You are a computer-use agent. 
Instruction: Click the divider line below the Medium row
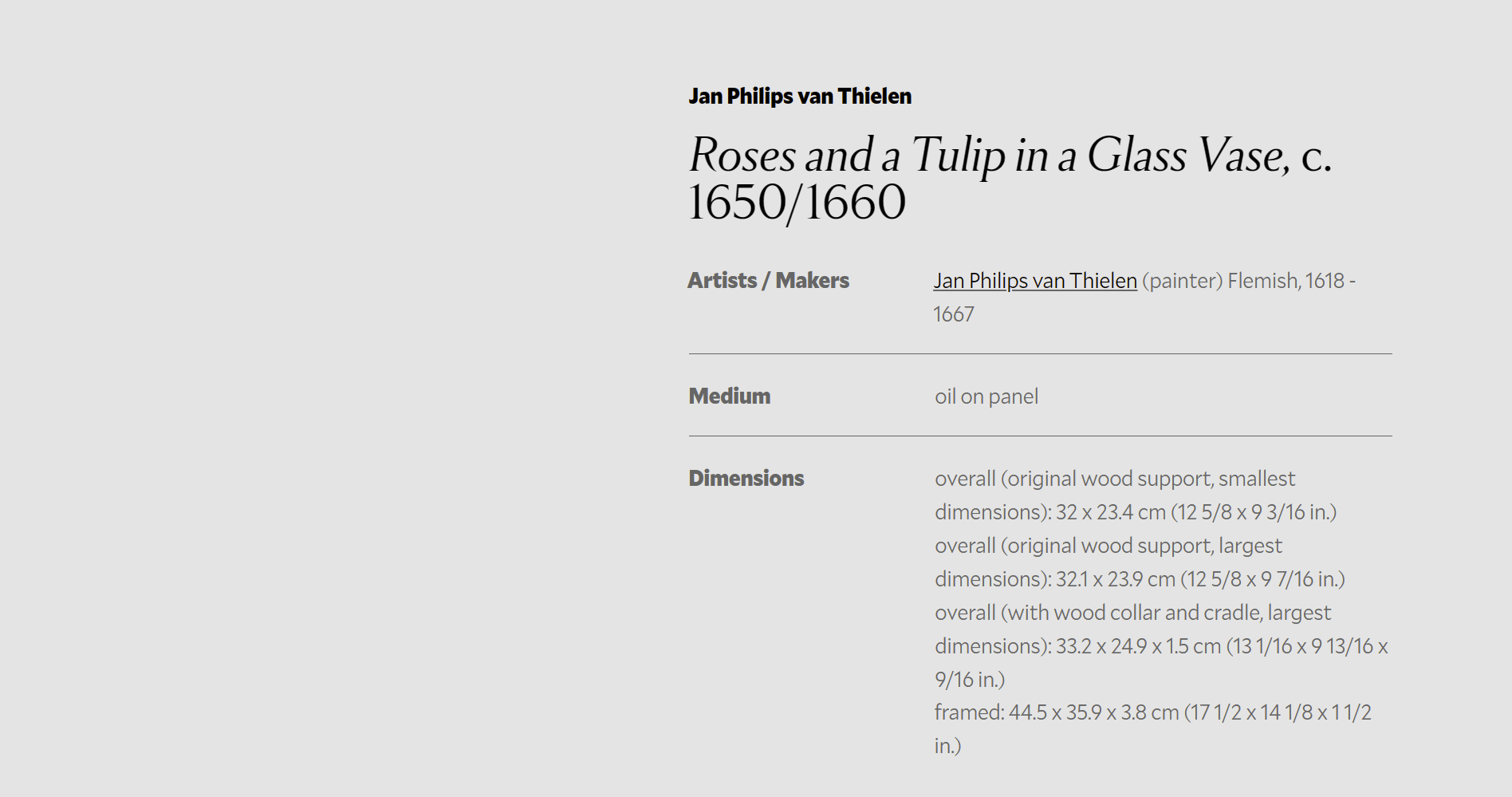click(1041, 436)
